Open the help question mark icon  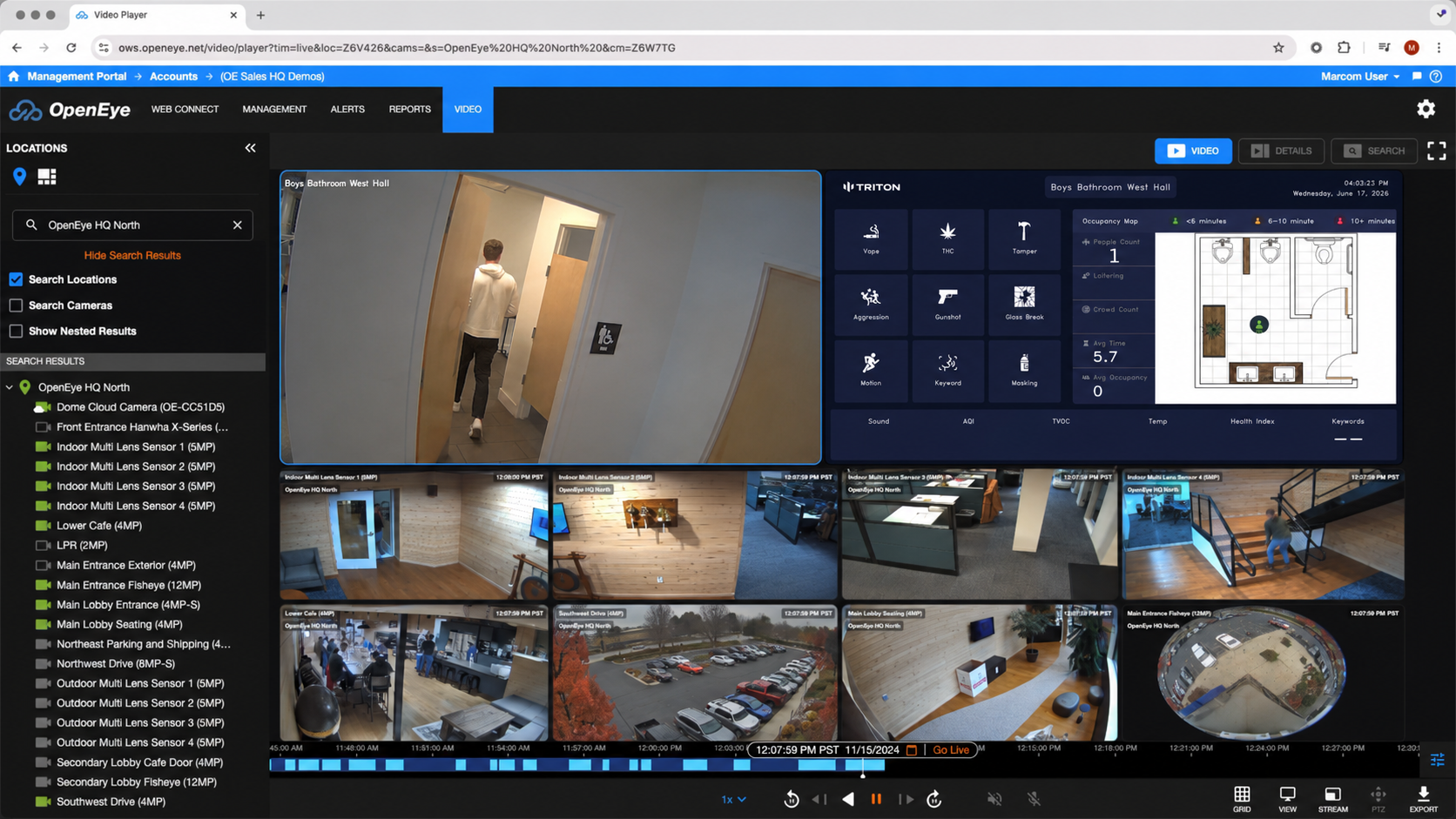[1436, 77]
